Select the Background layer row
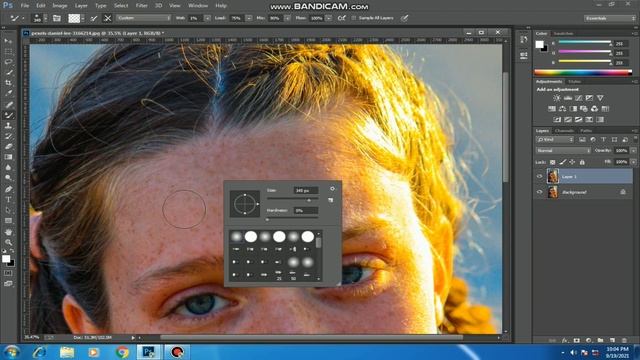Image resolution: width=640 pixels, height=360 pixels. tap(584, 192)
